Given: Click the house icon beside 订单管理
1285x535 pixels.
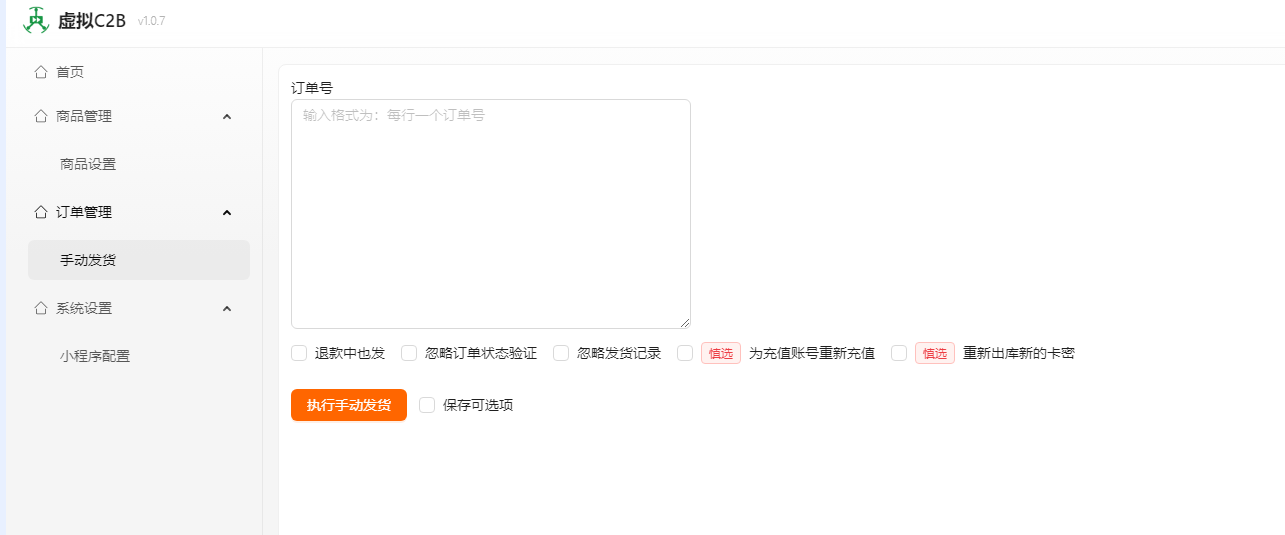Looking at the screenshot, I should (41, 212).
